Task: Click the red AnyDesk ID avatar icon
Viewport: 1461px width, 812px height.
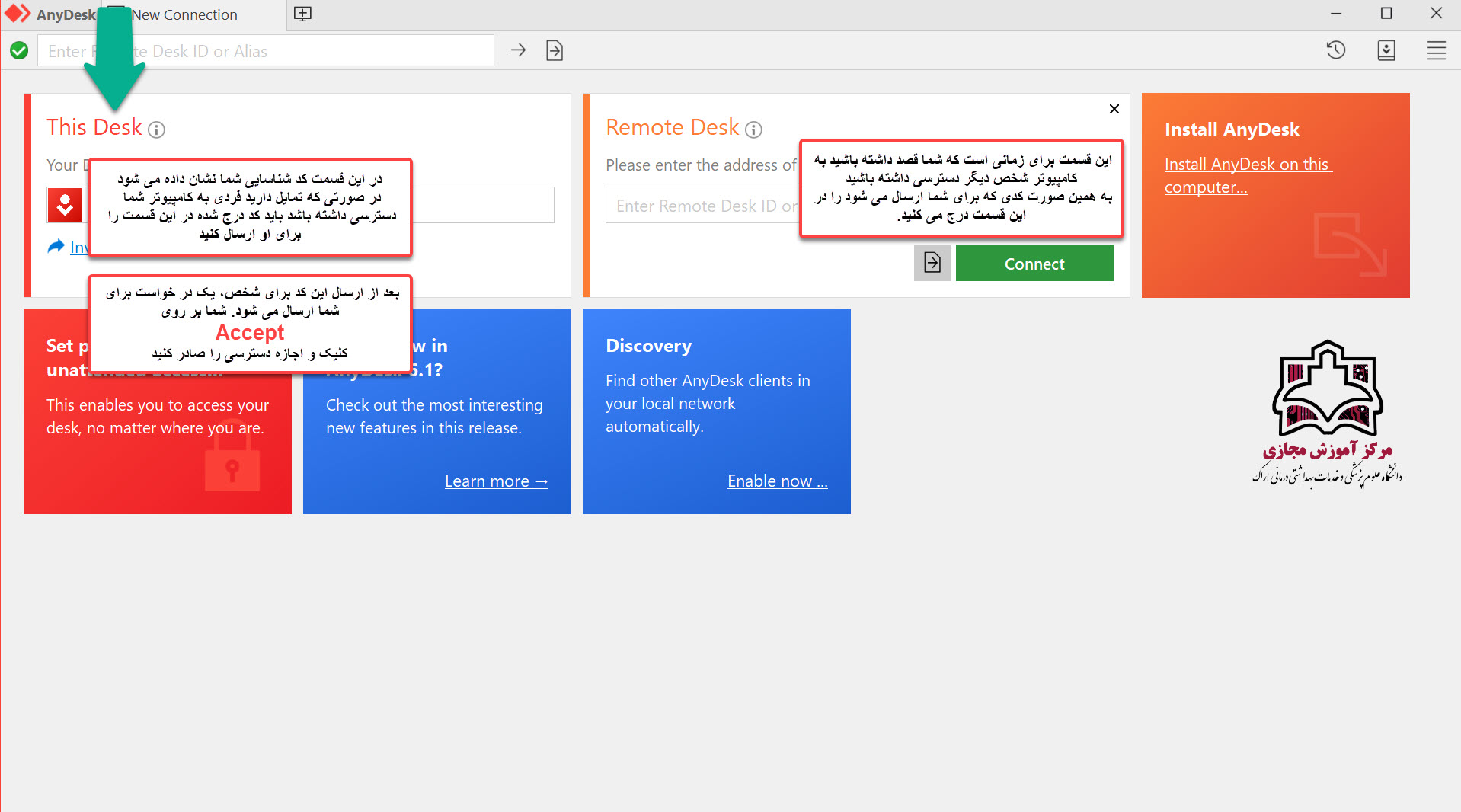Action: [x=65, y=205]
